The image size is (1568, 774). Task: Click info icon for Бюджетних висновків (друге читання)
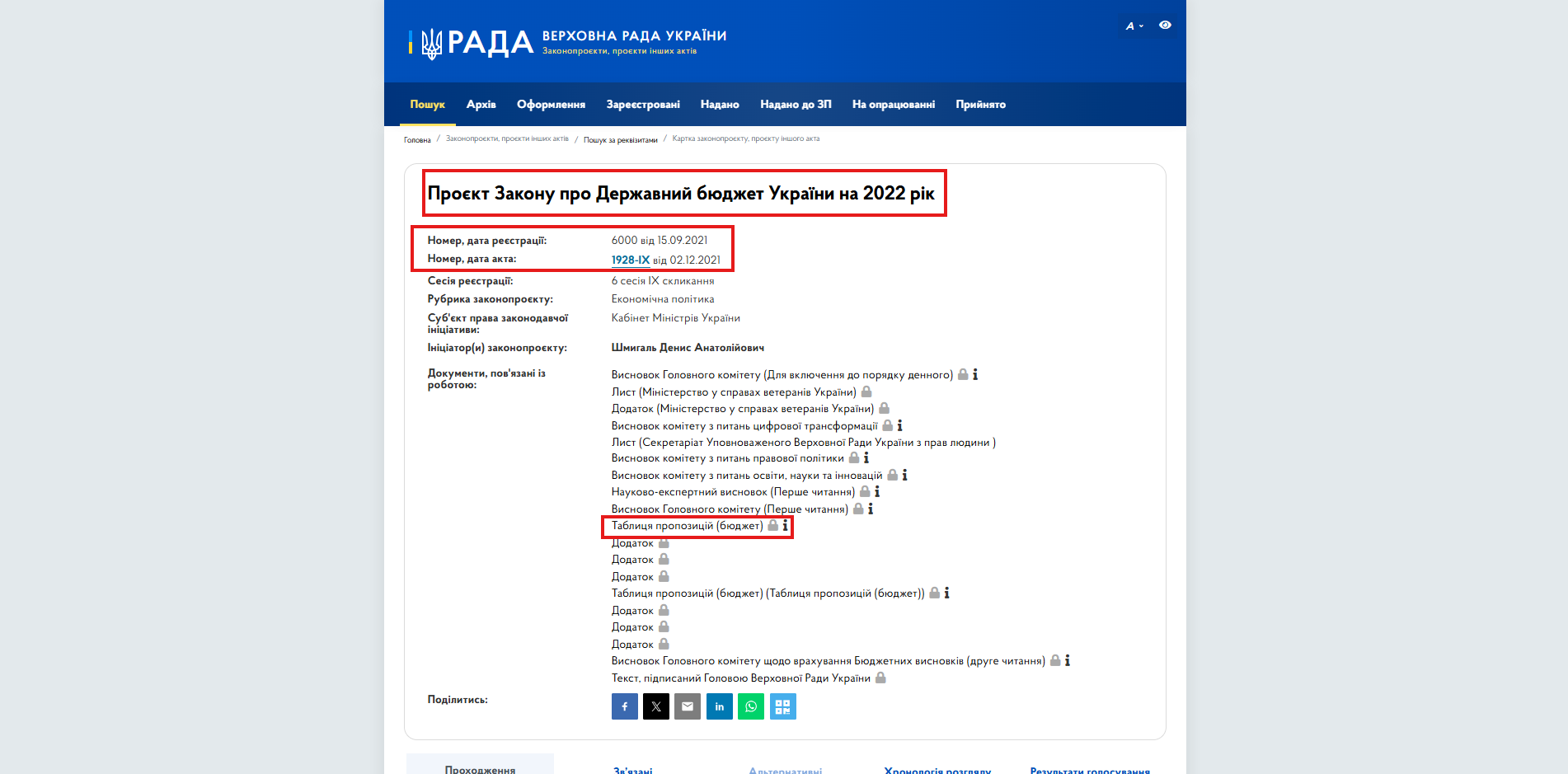pyautogui.click(x=1068, y=660)
